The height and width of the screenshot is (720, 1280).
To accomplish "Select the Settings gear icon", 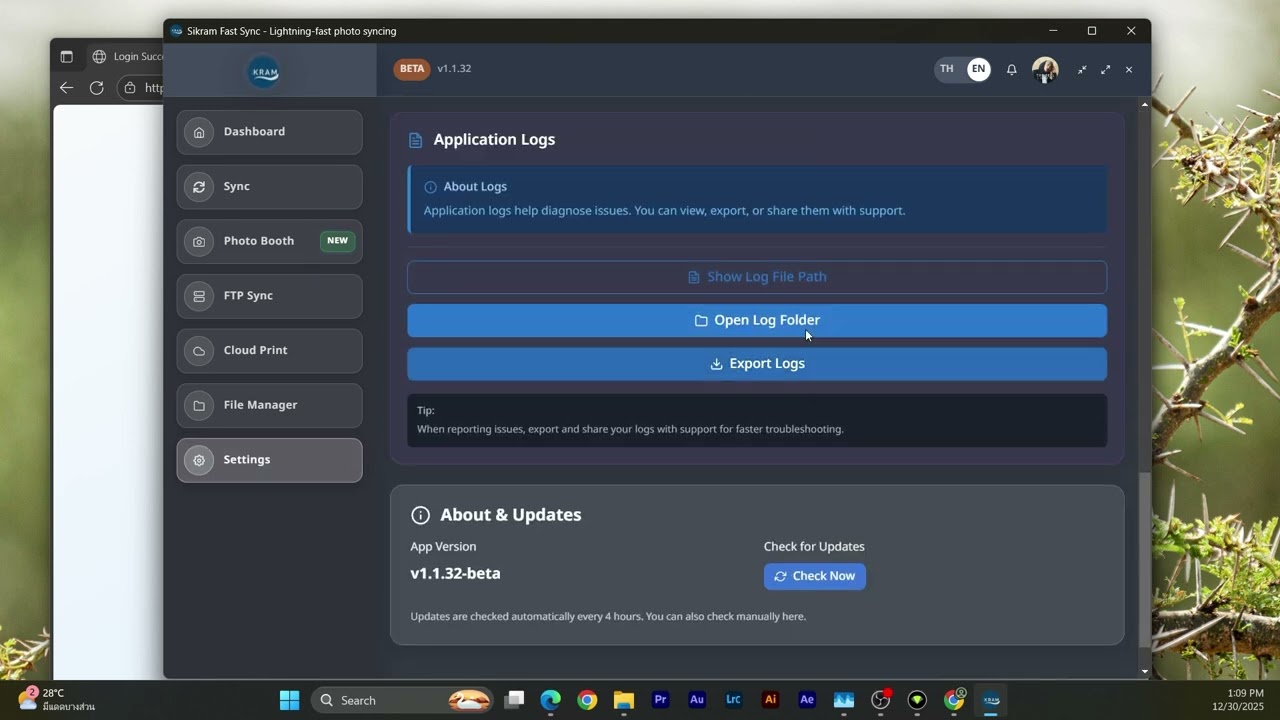I will pyautogui.click(x=199, y=460).
